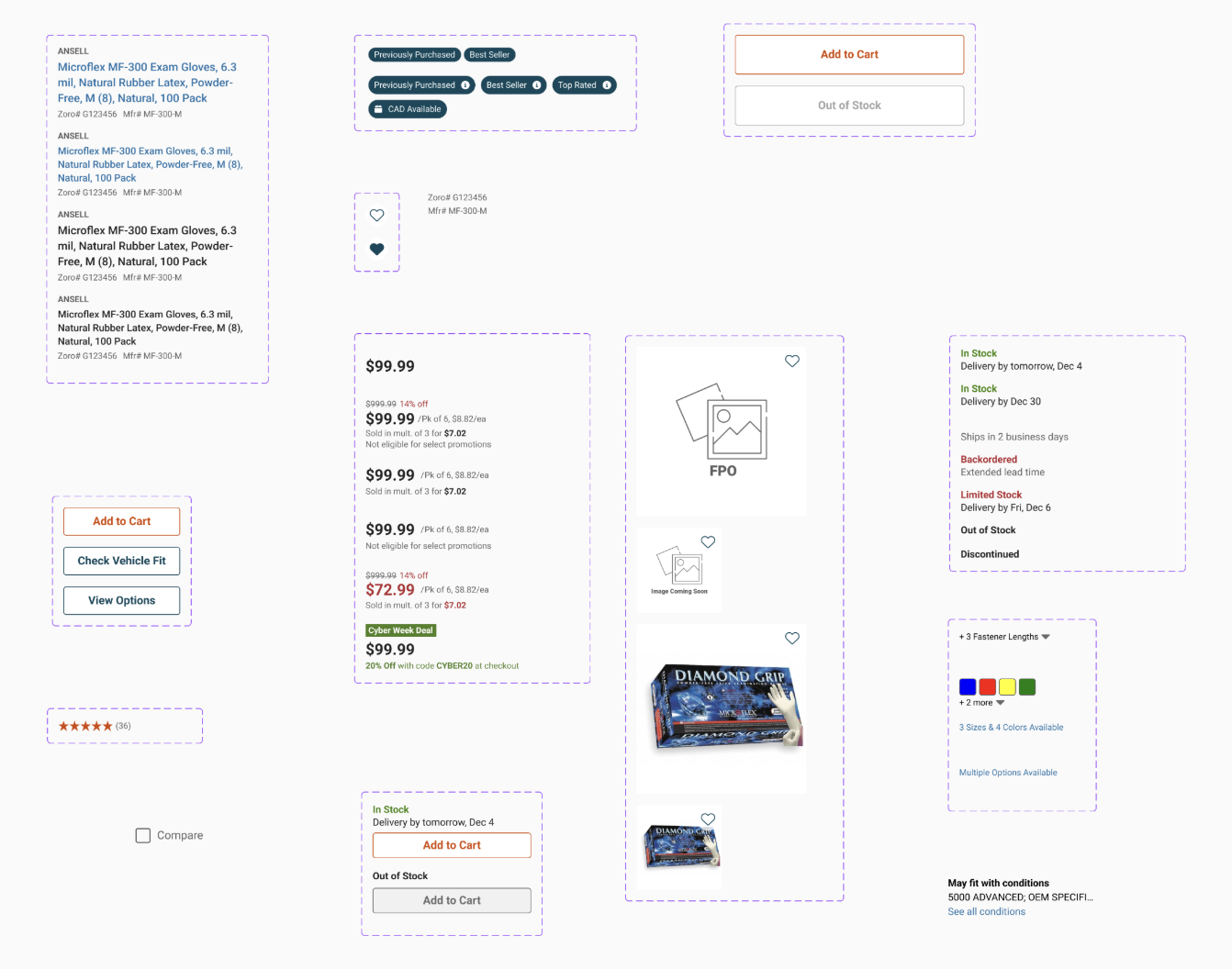Open the Multiple Options Available link
The image size is (1232, 969).
coord(1008,773)
